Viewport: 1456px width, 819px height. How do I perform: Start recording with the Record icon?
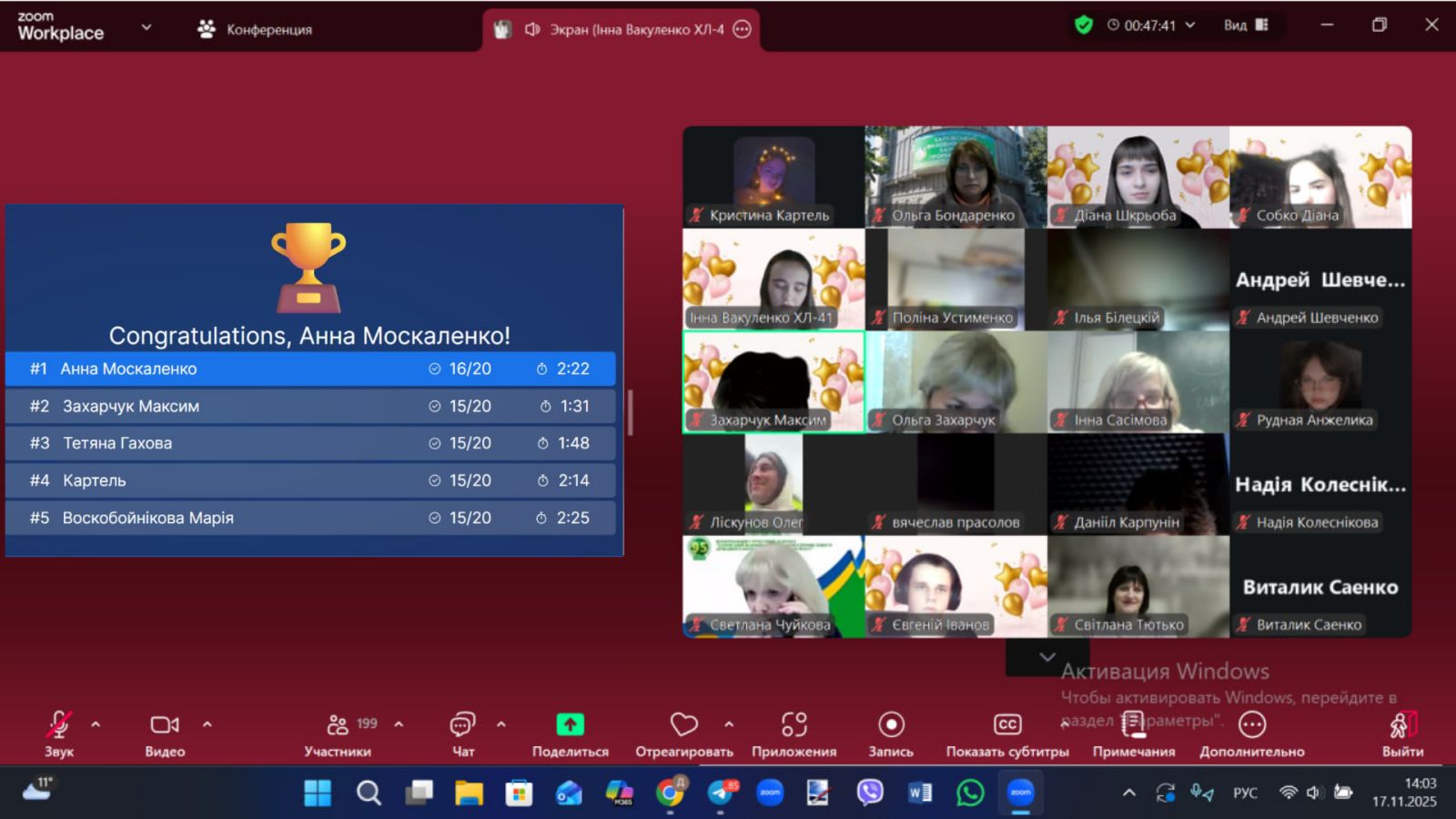891,725
